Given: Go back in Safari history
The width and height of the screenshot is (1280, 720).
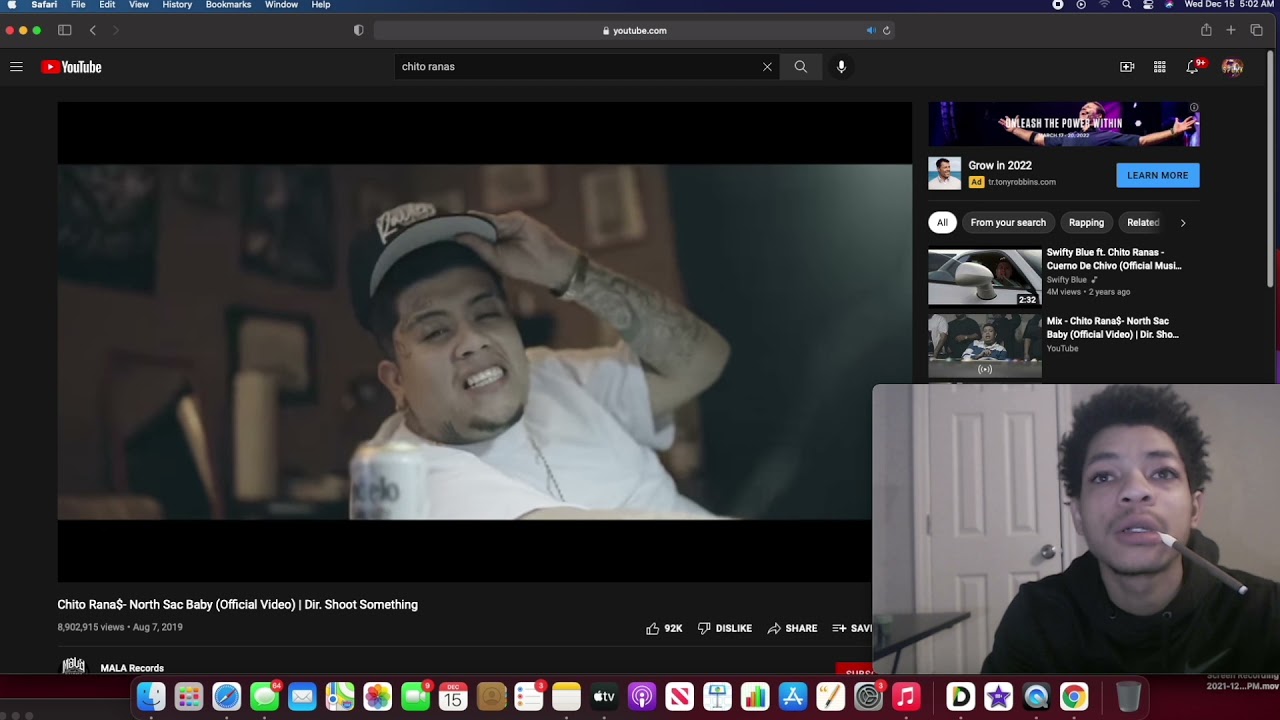Looking at the screenshot, I should (x=93, y=30).
